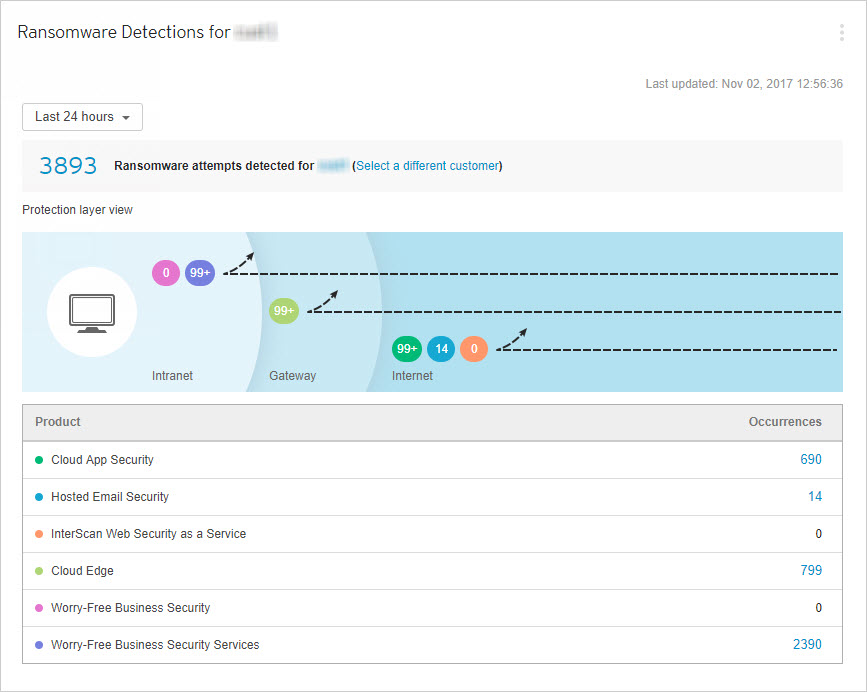Open the 14 Hosted Email Security occurrences

tap(815, 497)
